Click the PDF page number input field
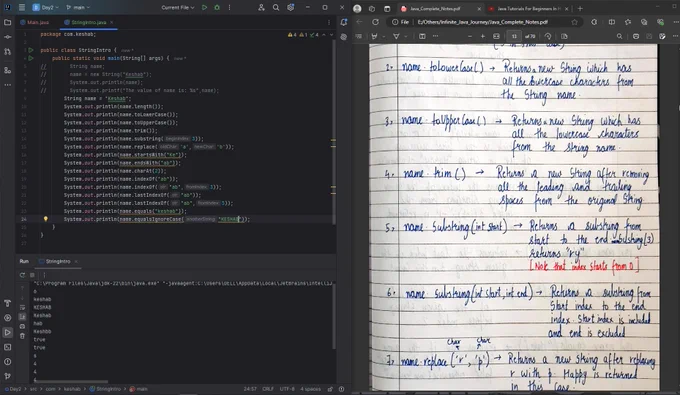This screenshot has height=395, width=680. [x=514, y=36]
